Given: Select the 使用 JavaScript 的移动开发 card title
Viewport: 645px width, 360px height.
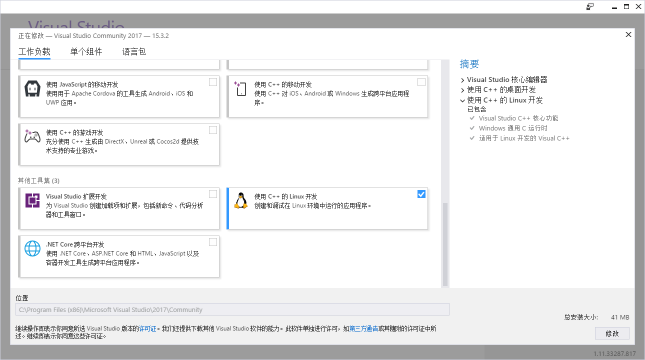Looking at the screenshot, I should [82, 84].
